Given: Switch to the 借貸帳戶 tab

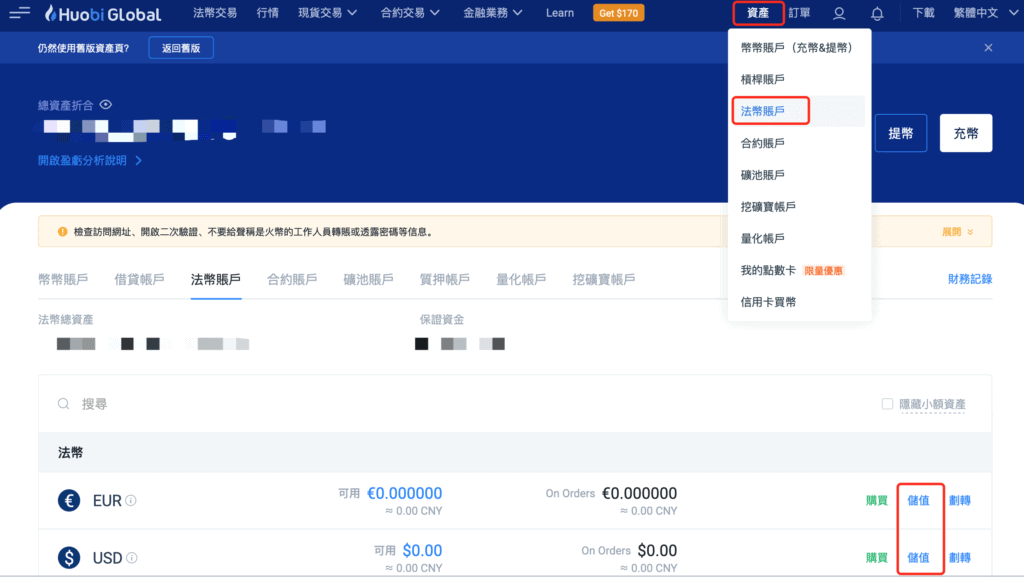Looking at the screenshot, I should point(139,279).
